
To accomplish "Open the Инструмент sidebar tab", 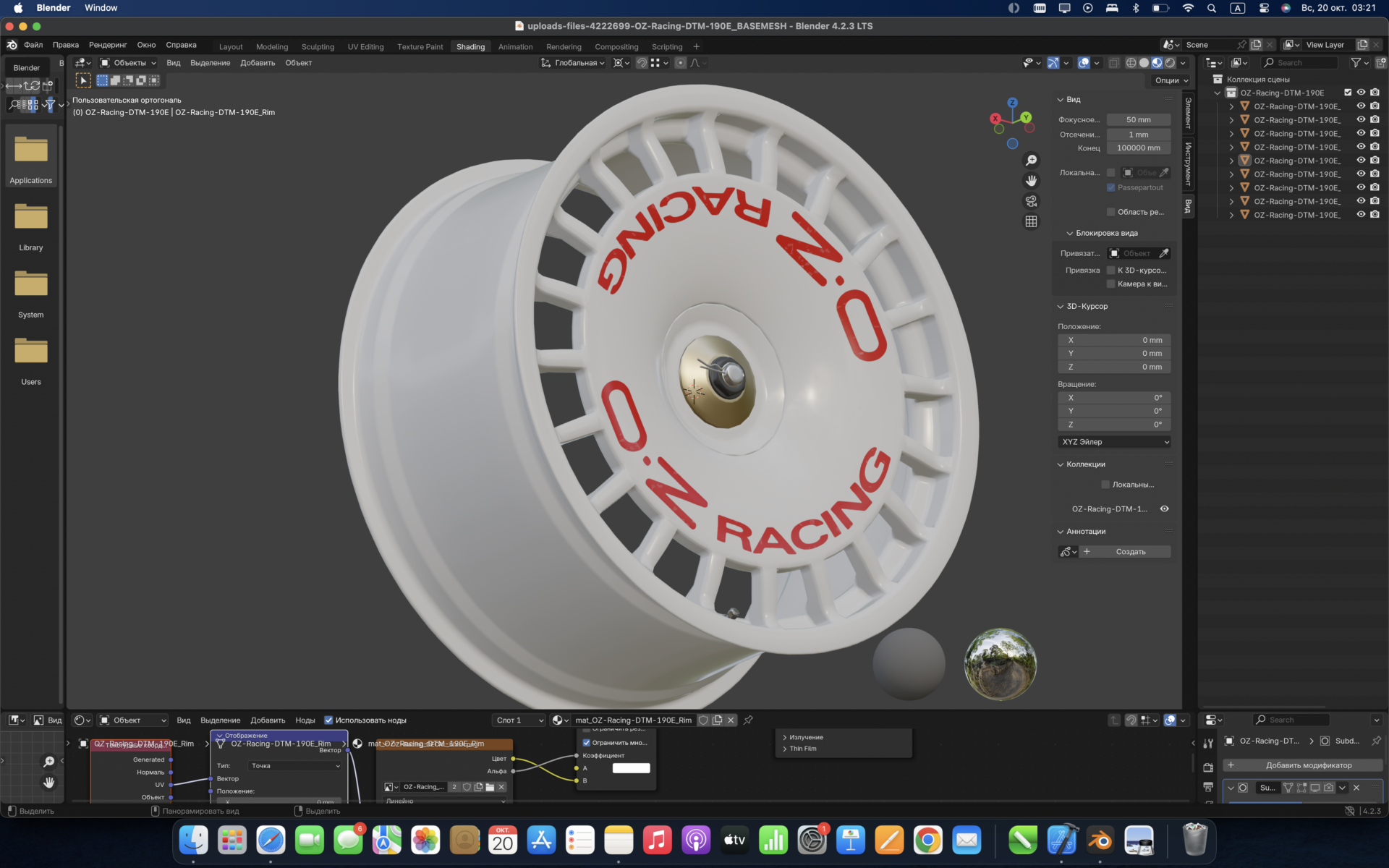I will click(1187, 163).
